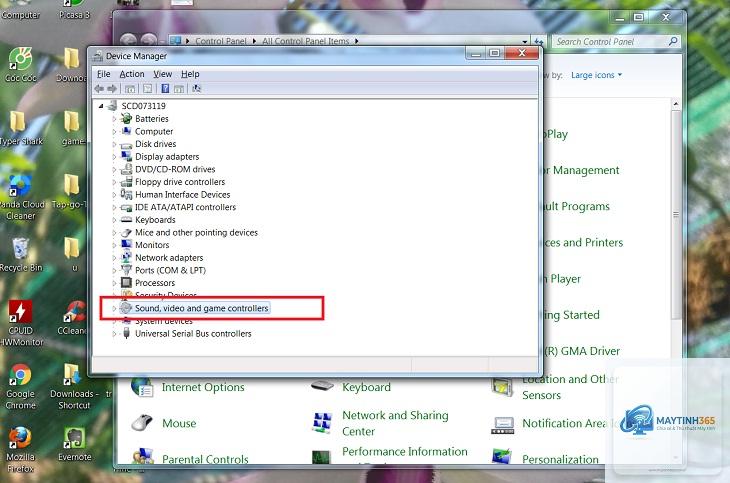Expand the Keyboards category
This screenshot has width=730, height=483.
(x=114, y=220)
